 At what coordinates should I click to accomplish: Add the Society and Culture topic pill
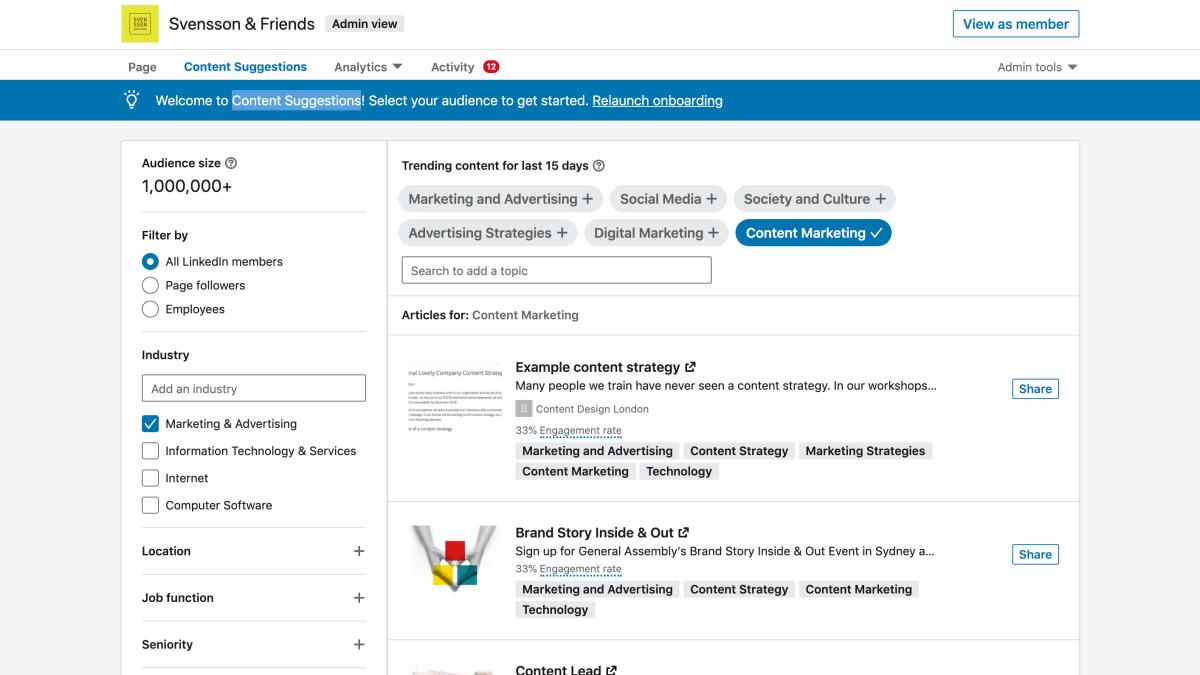pyautogui.click(x=814, y=199)
